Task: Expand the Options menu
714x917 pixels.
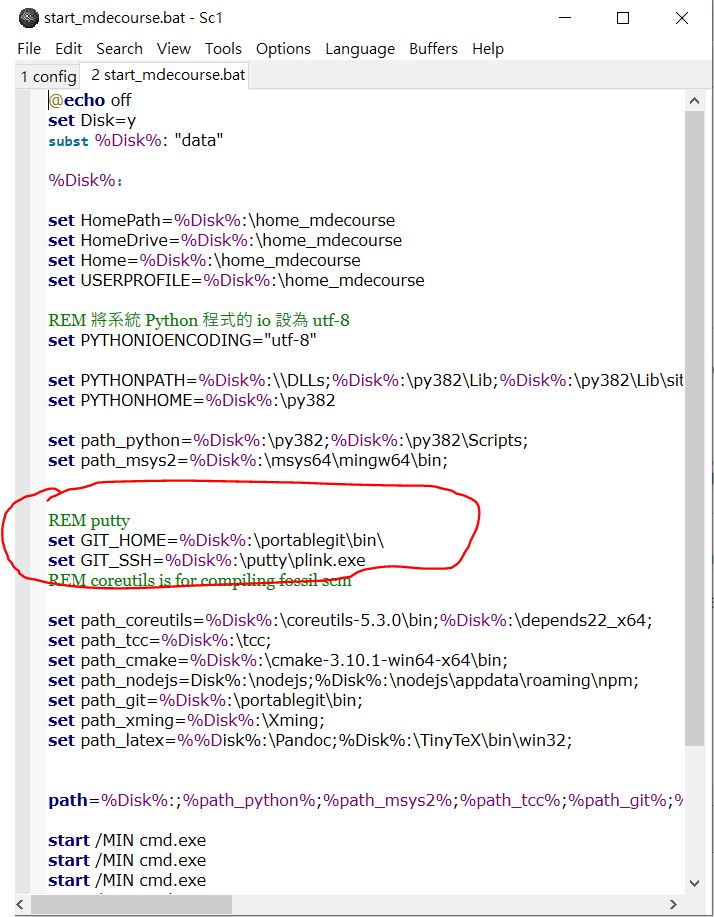Action: [283, 48]
